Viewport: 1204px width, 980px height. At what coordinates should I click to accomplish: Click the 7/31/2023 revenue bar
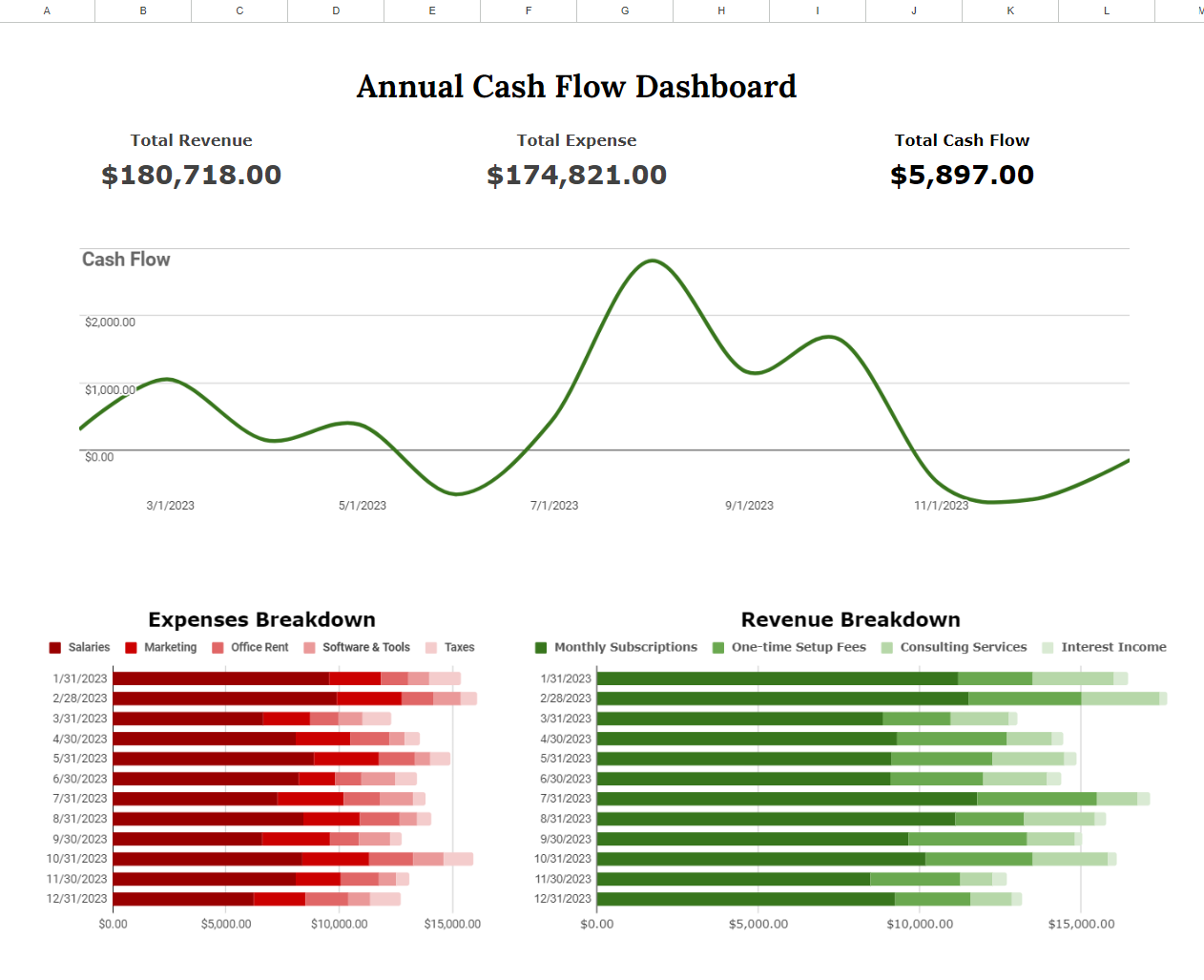873,799
